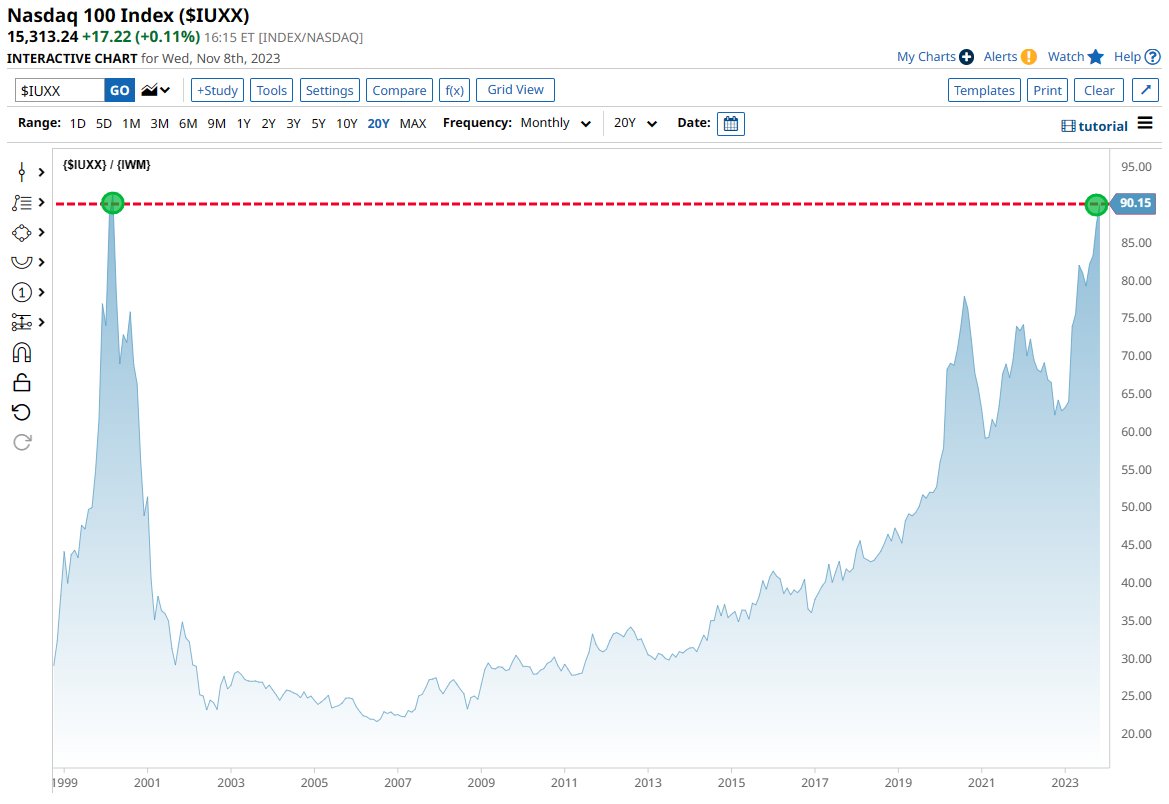Image resolution: width=1169 pixels, height=804 pixels.
Task: Click the Help question mark icon
Action: [x=1153, y=57]
